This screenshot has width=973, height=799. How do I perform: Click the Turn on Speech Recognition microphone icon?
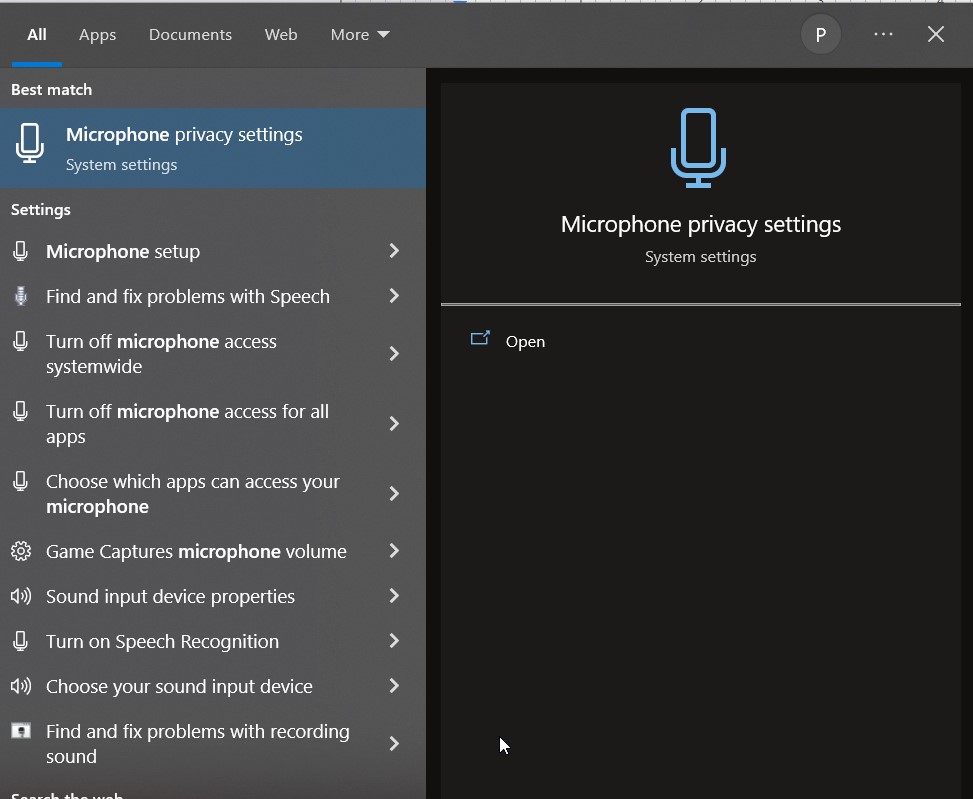[21, 641]
